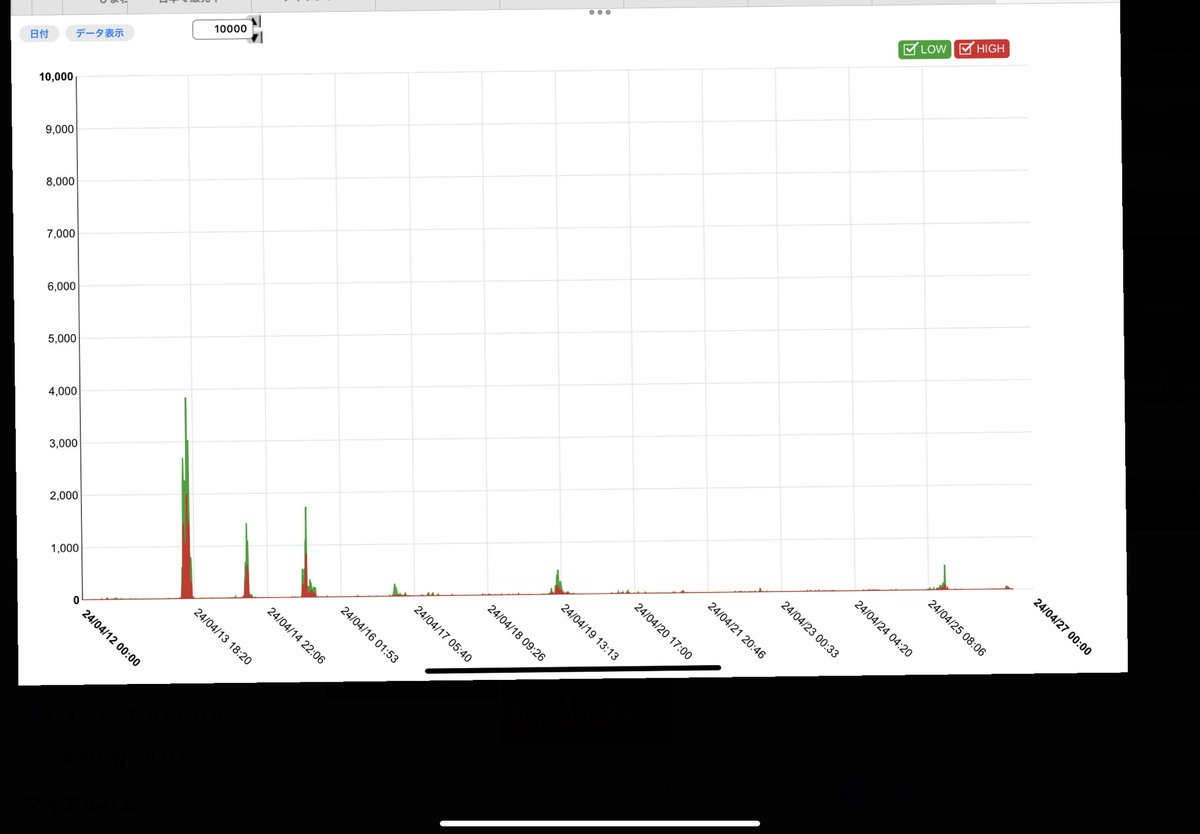Increase the scale value with up arrow
This screenshot has width=1200, height=834.
pos(257,22)
